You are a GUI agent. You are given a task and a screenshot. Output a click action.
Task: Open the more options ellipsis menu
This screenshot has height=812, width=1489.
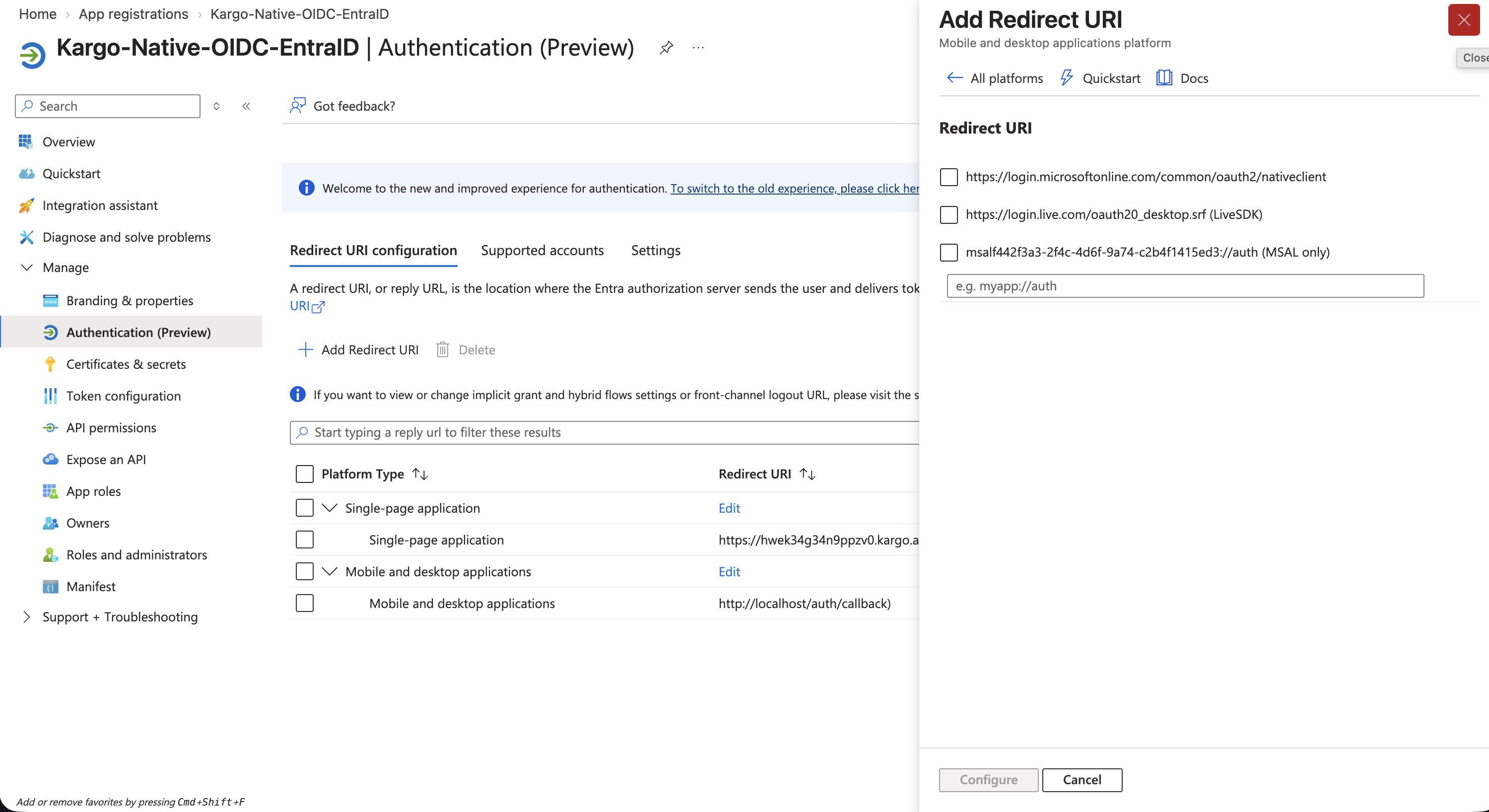(x=698, y=47)
